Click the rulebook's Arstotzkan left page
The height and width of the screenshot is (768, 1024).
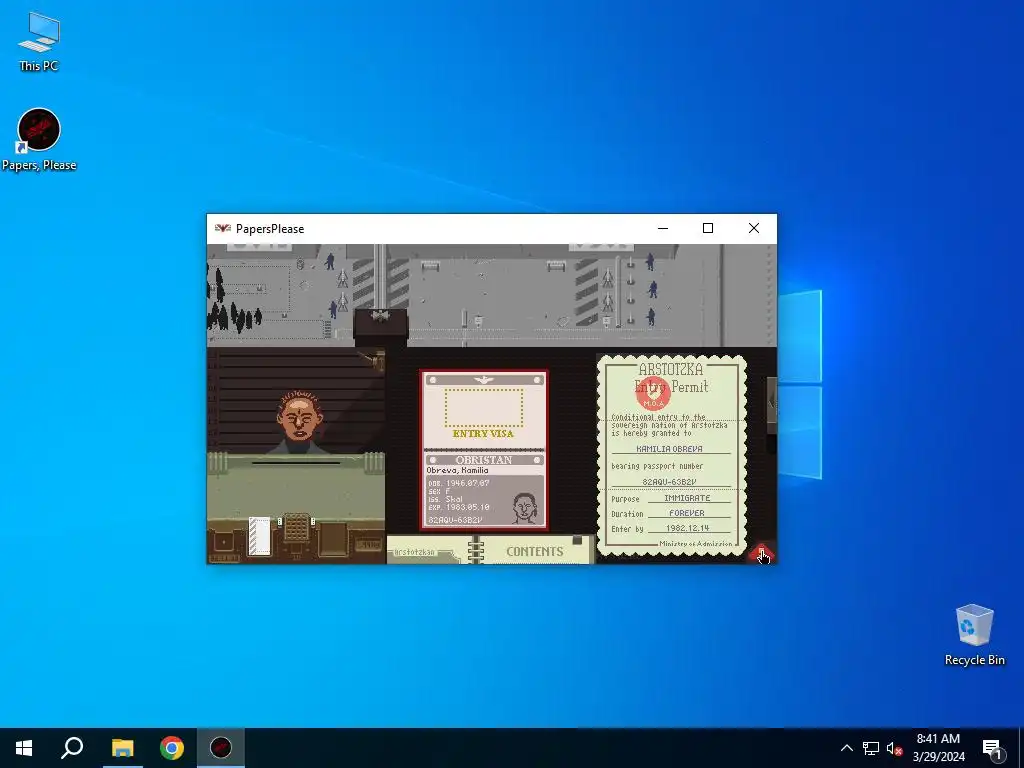[x=429, y=551]
